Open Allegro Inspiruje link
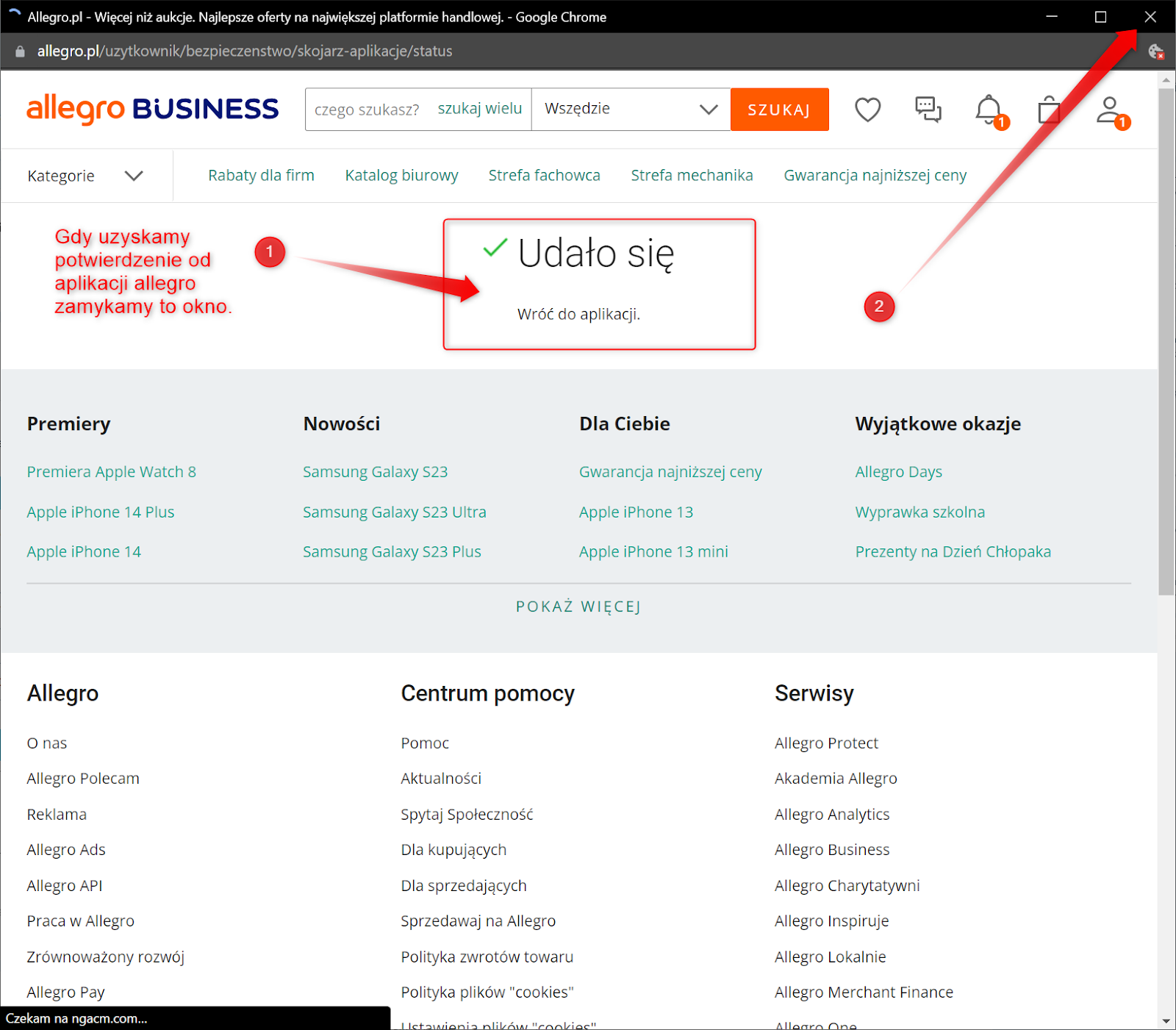 (831, 921)
